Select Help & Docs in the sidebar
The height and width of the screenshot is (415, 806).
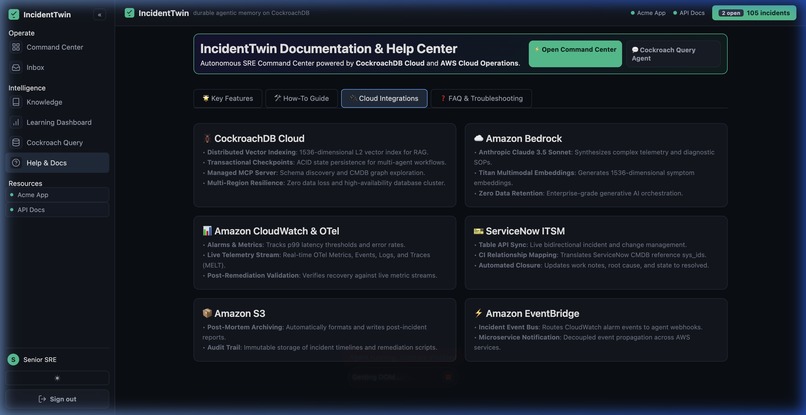(x=57, y=163)
